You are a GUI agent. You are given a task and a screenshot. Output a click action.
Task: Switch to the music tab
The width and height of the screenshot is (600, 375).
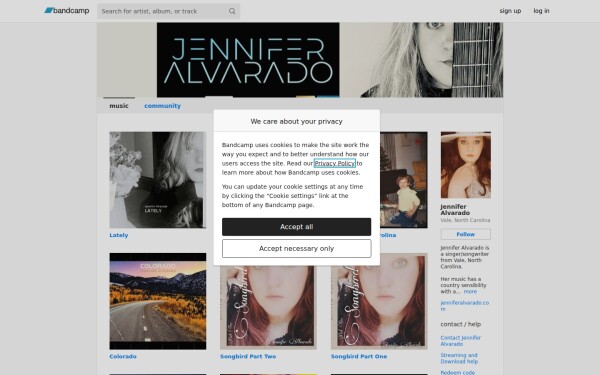tap(119, 106)
